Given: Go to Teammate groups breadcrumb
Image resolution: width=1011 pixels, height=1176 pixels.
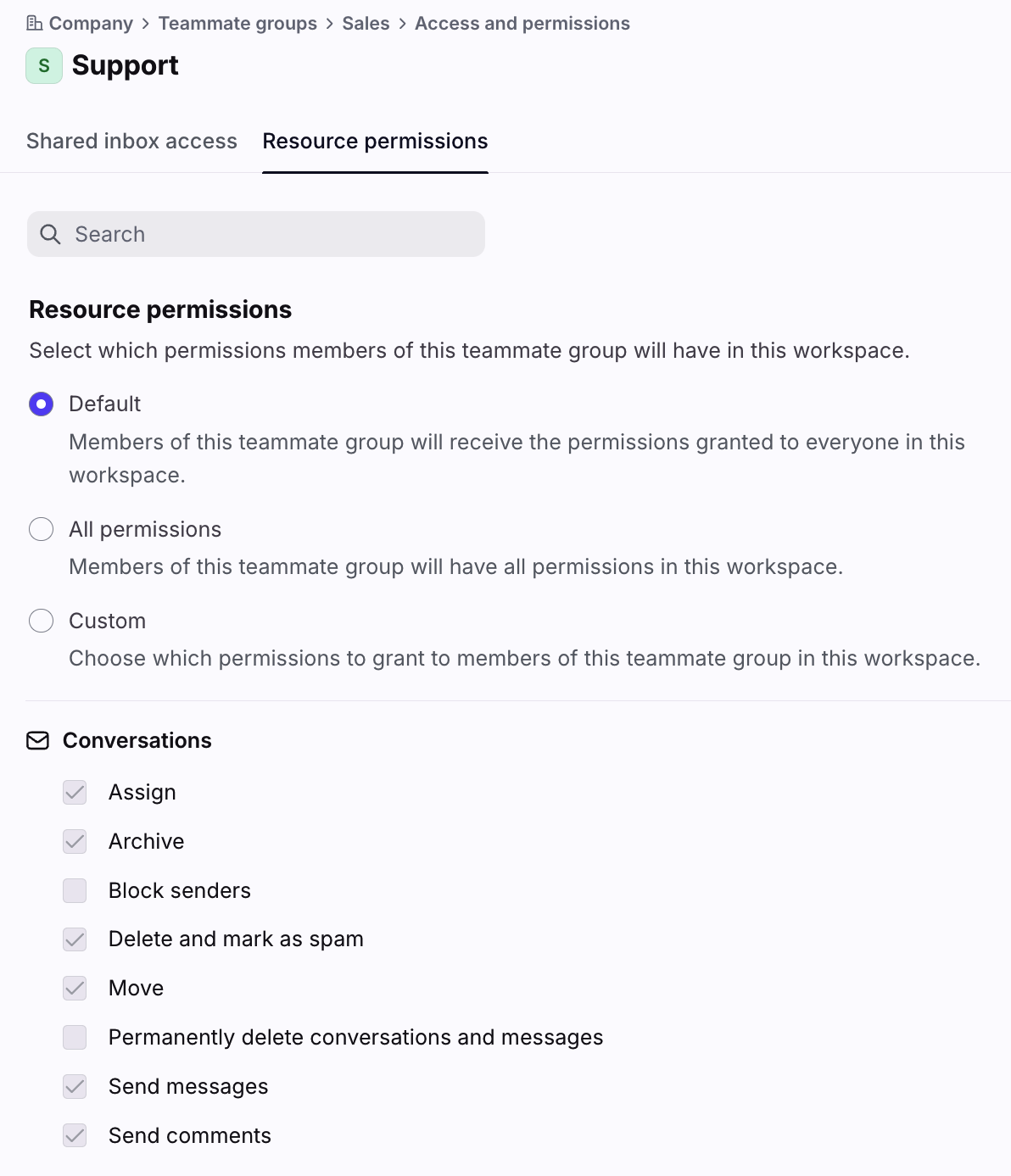Looking at the screenshot, I should coord(237,24).
